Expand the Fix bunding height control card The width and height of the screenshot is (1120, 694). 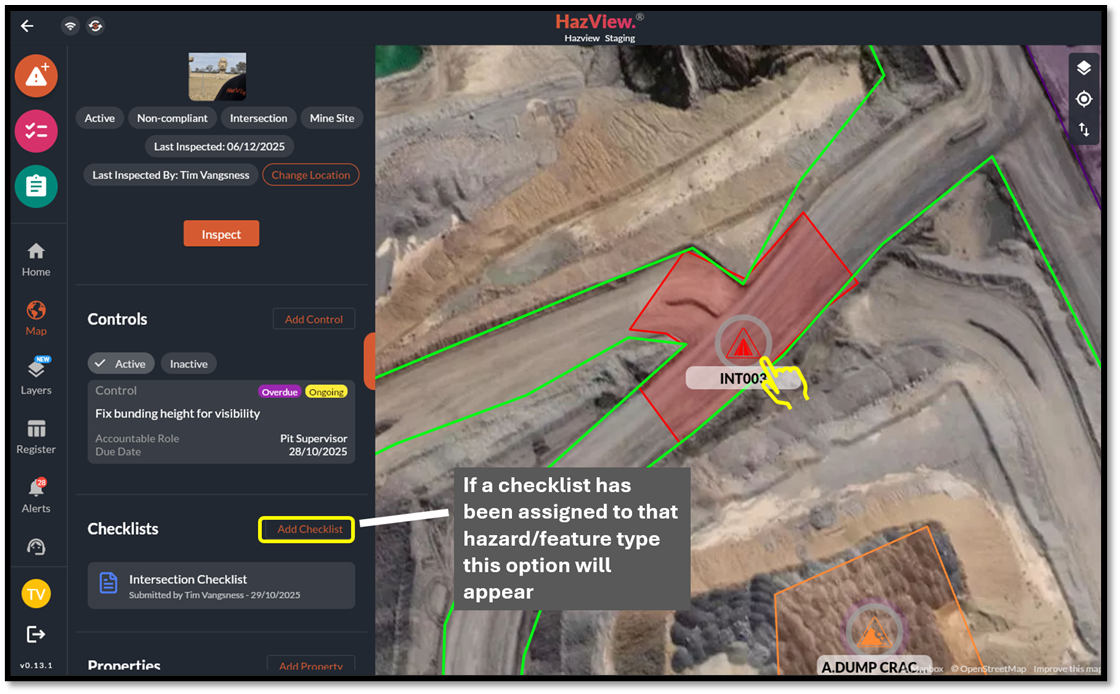[221, 422]
